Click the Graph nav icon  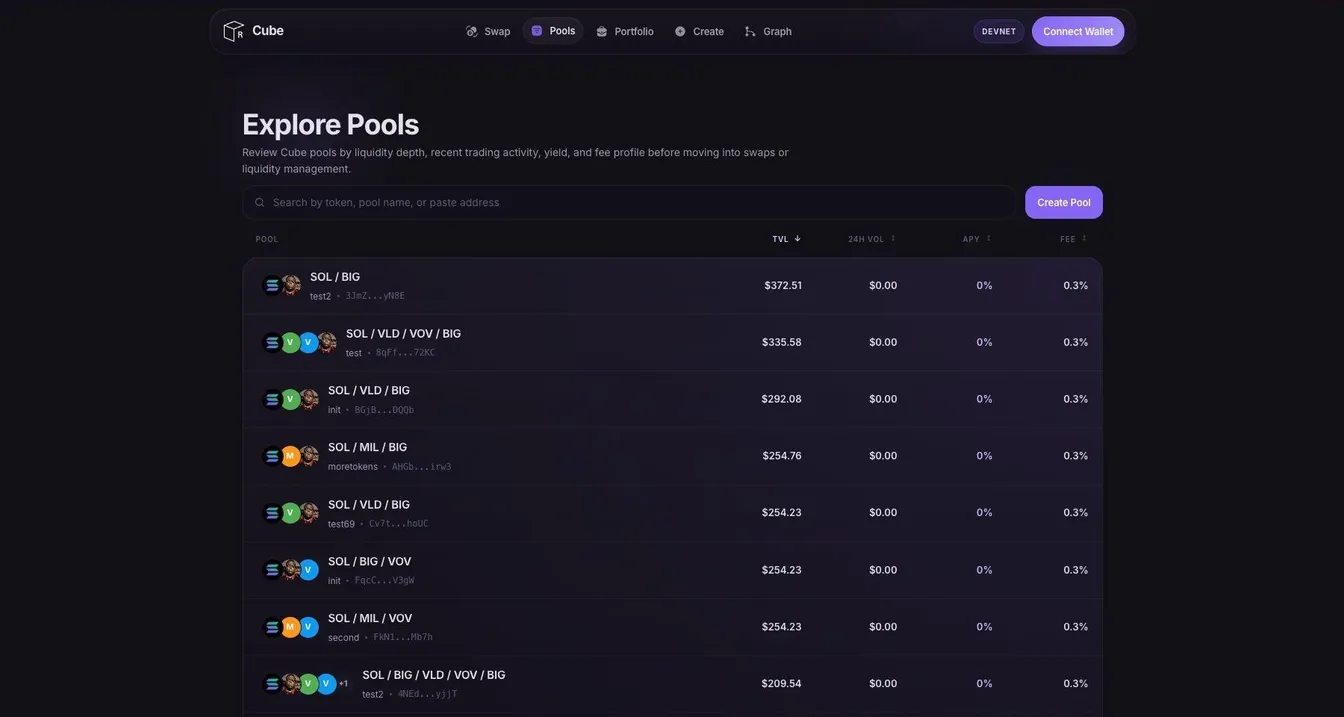750,32
